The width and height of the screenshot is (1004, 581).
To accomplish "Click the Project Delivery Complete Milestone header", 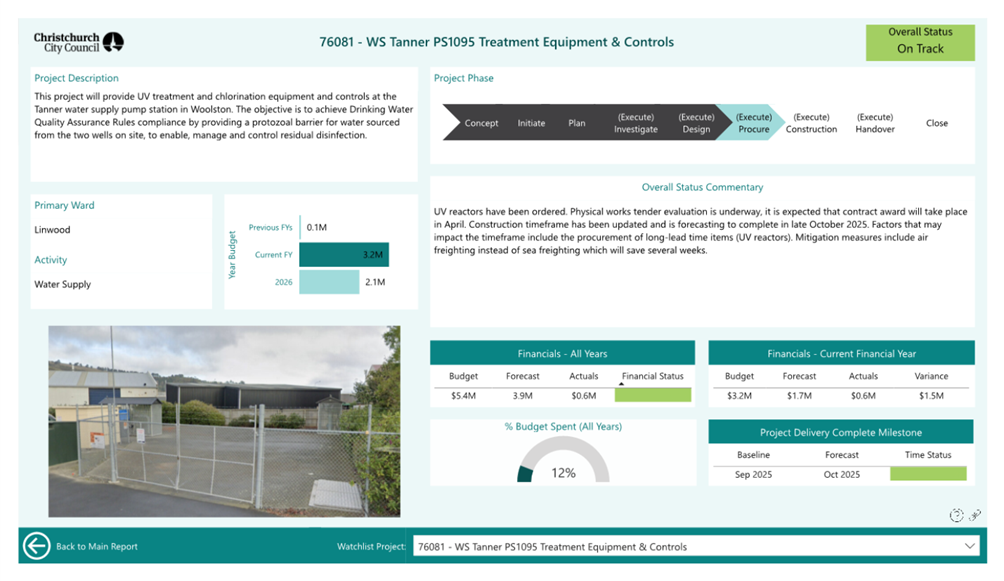I will pos(841,432).
